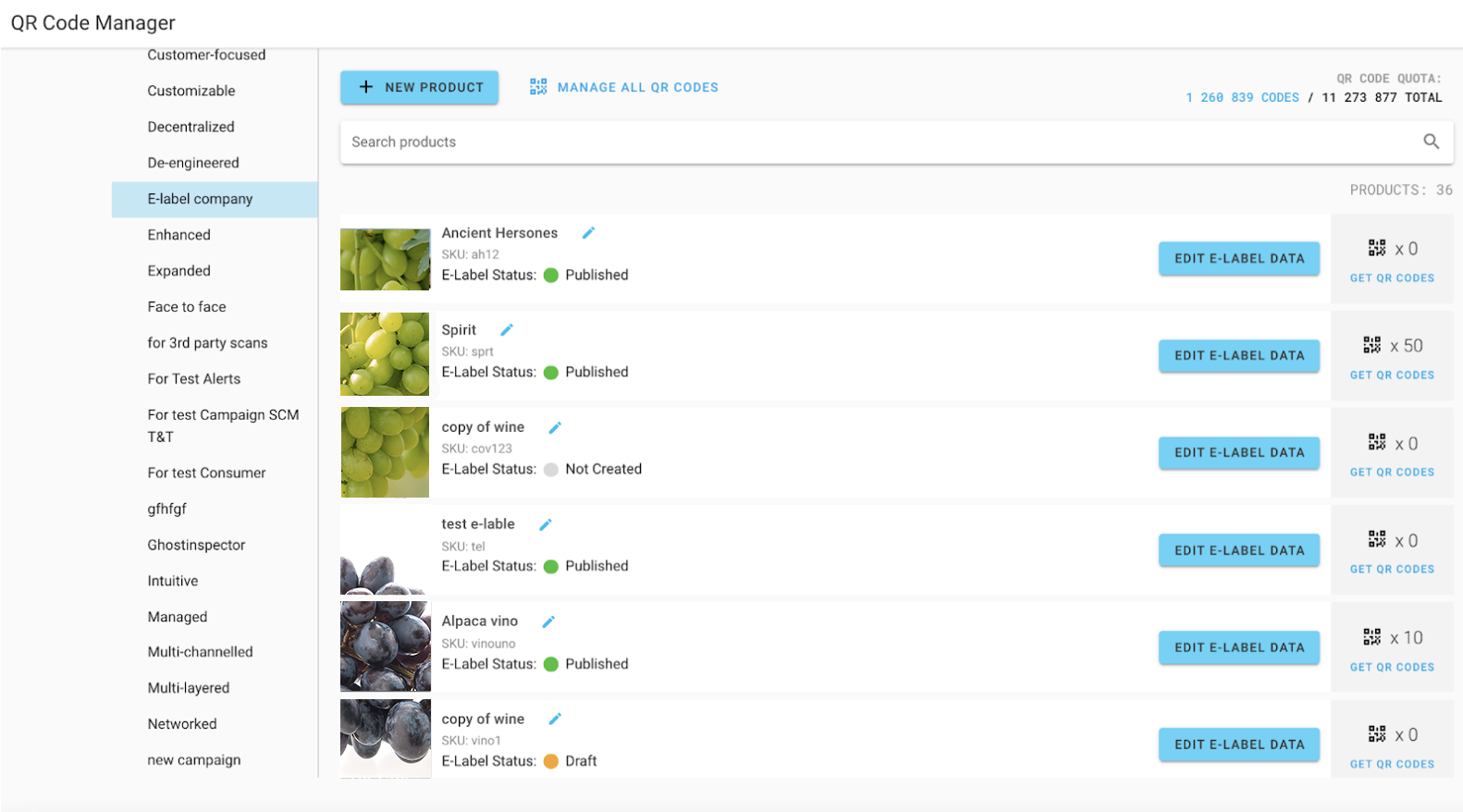Click QR code icon in test e-lable row

1377,539
